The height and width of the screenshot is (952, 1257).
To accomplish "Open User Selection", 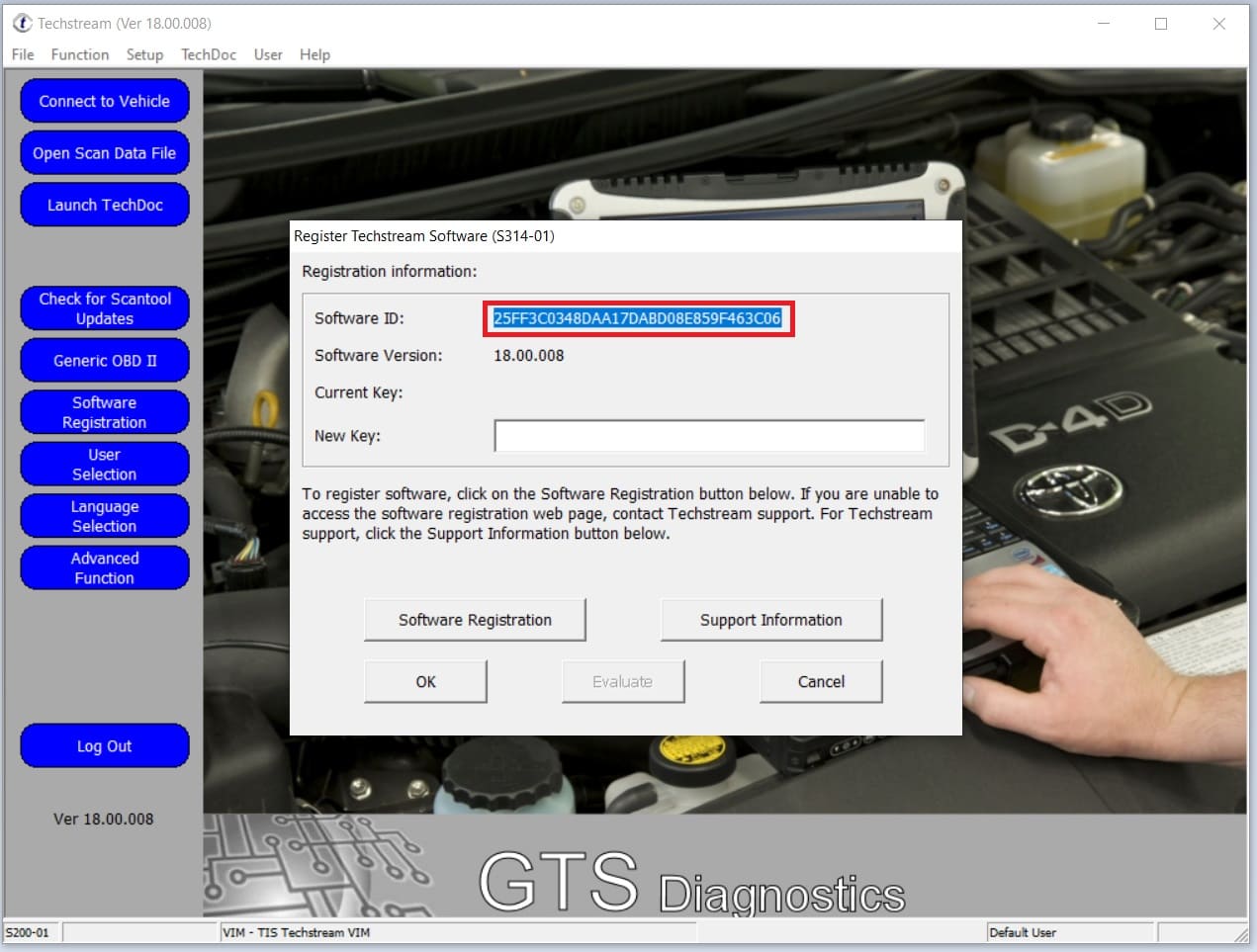I will click(105, 465).
